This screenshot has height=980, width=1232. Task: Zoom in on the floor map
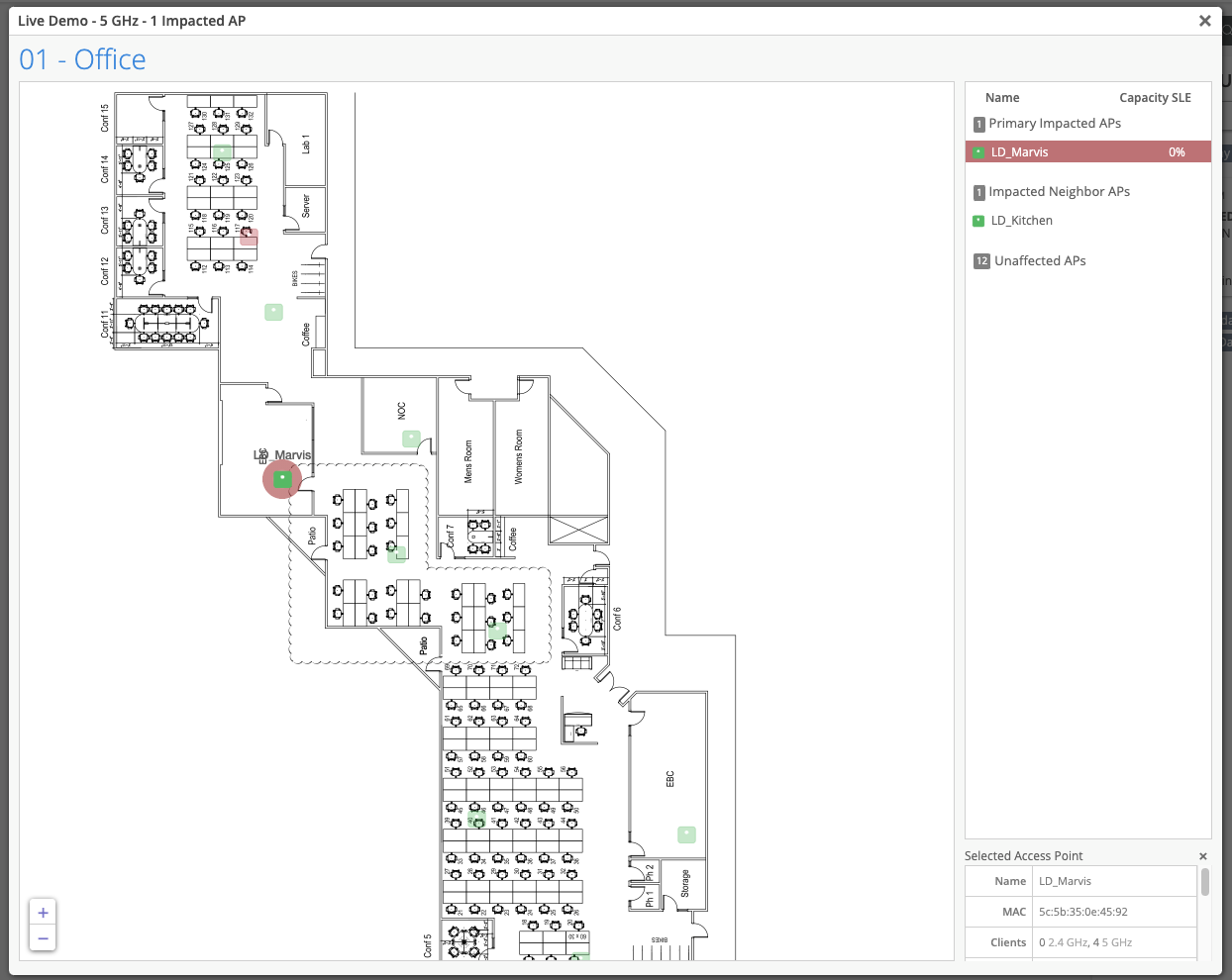[43, 913]
